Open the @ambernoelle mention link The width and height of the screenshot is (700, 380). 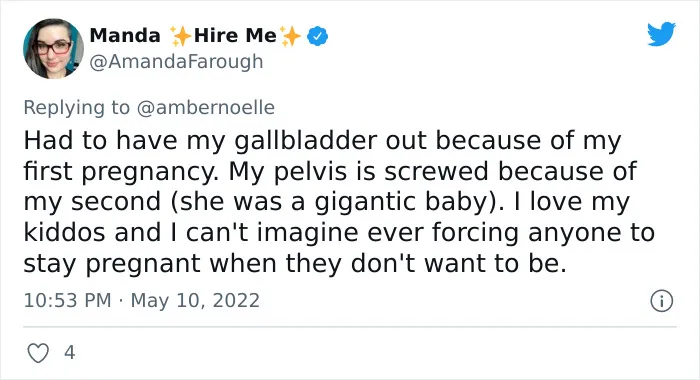pyautogui.click(x=205, y=108)
